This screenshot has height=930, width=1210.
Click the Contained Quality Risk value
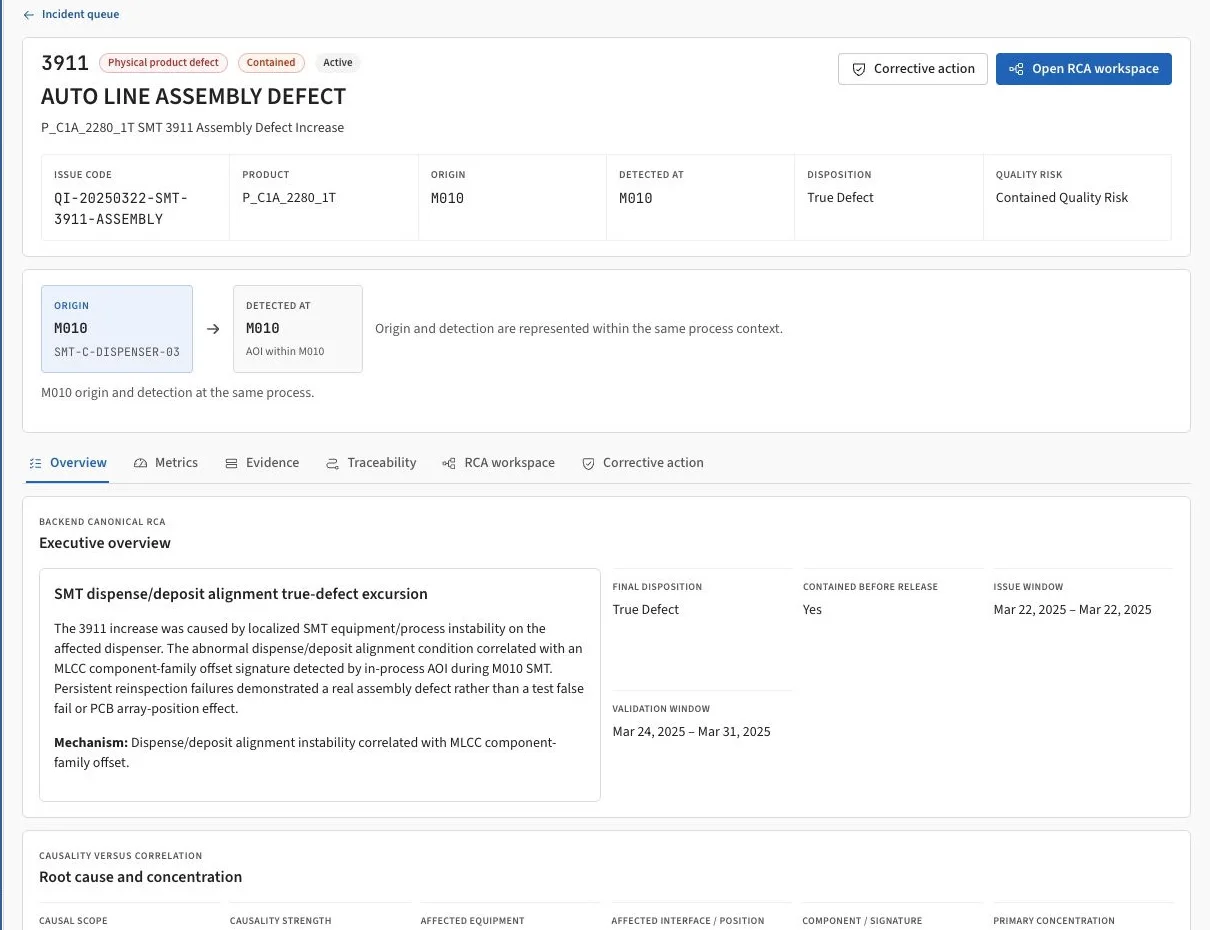click(x=1061, y=198)
